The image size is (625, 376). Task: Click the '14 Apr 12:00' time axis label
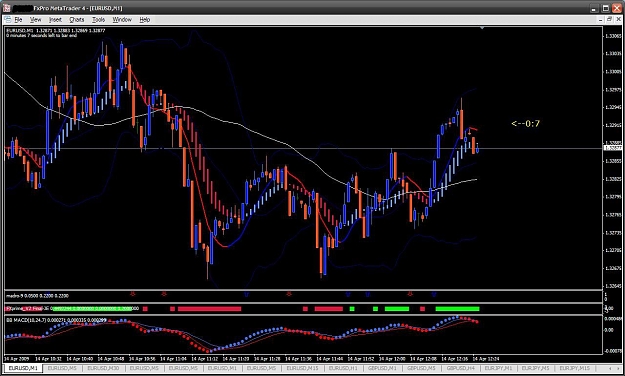392,358
